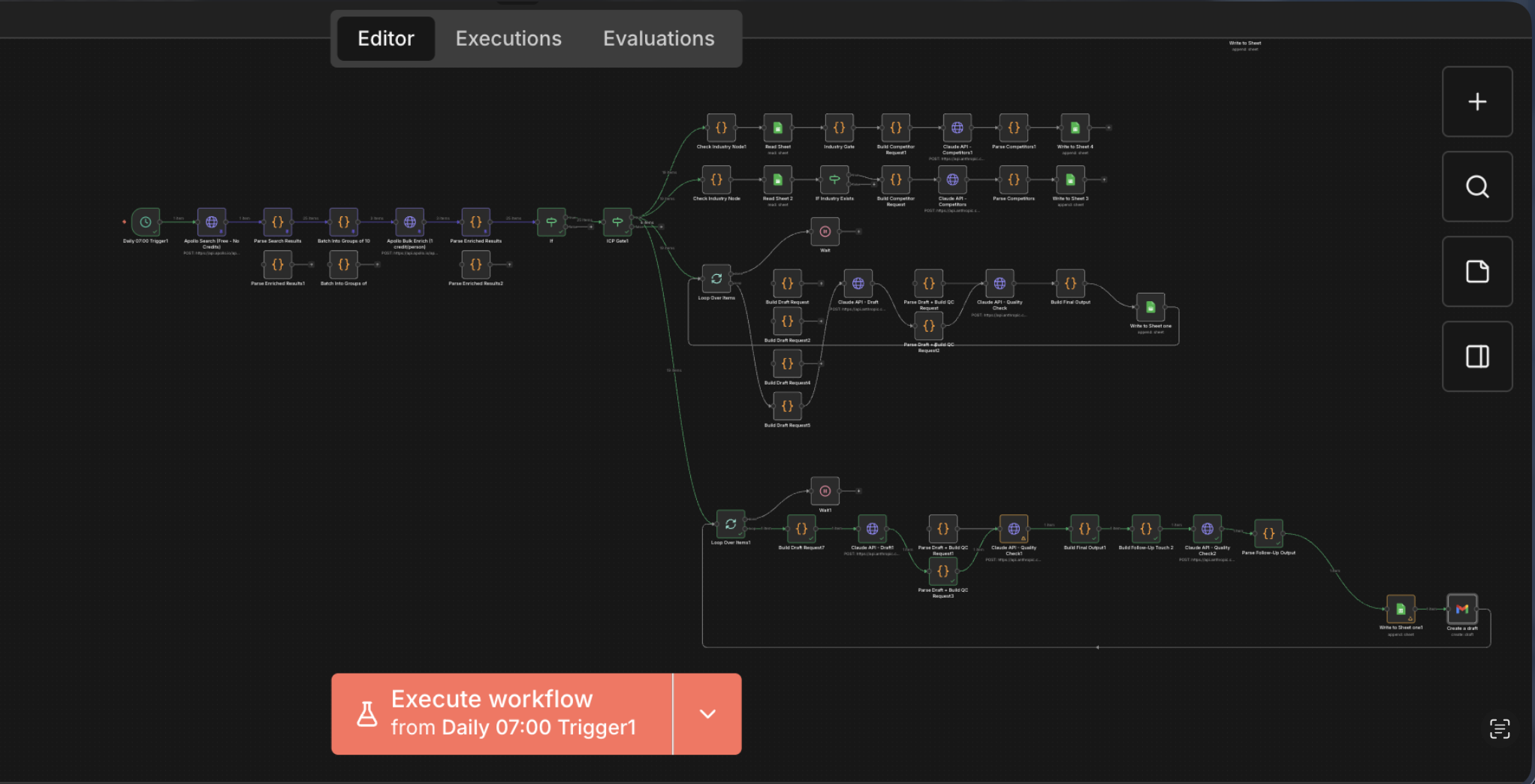Open the Create a draft Gmail node
This screenshot has height=784, width=1535.
tap(1461, 609)
